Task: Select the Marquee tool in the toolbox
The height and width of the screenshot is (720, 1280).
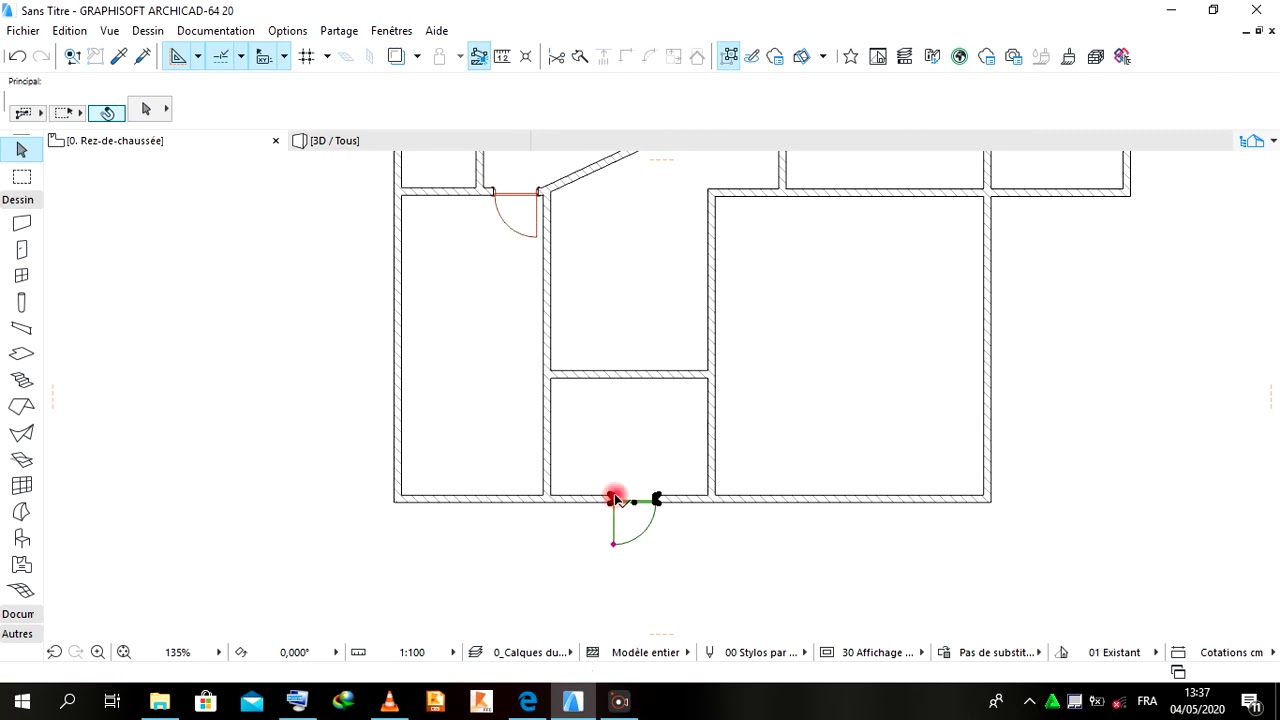Action: [21, 177]
